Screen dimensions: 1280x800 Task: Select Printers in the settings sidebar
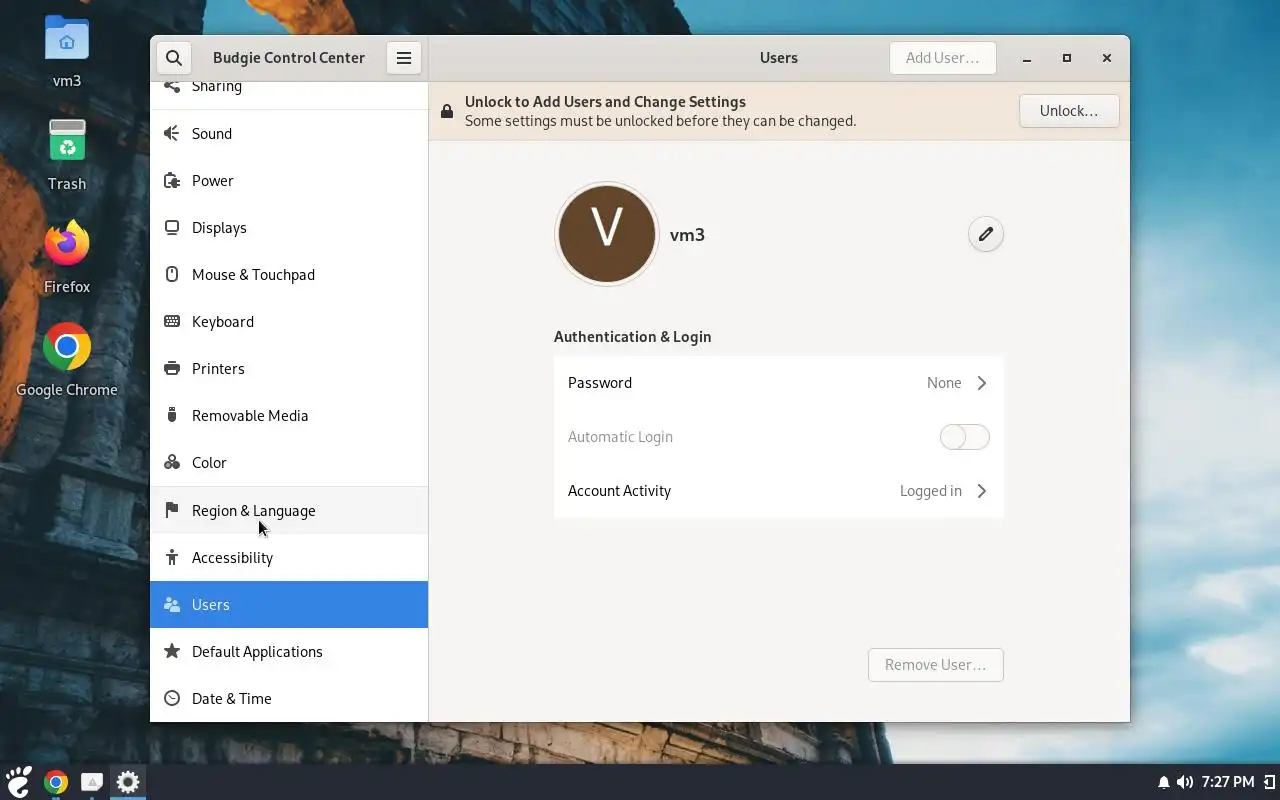pos(289,368)
